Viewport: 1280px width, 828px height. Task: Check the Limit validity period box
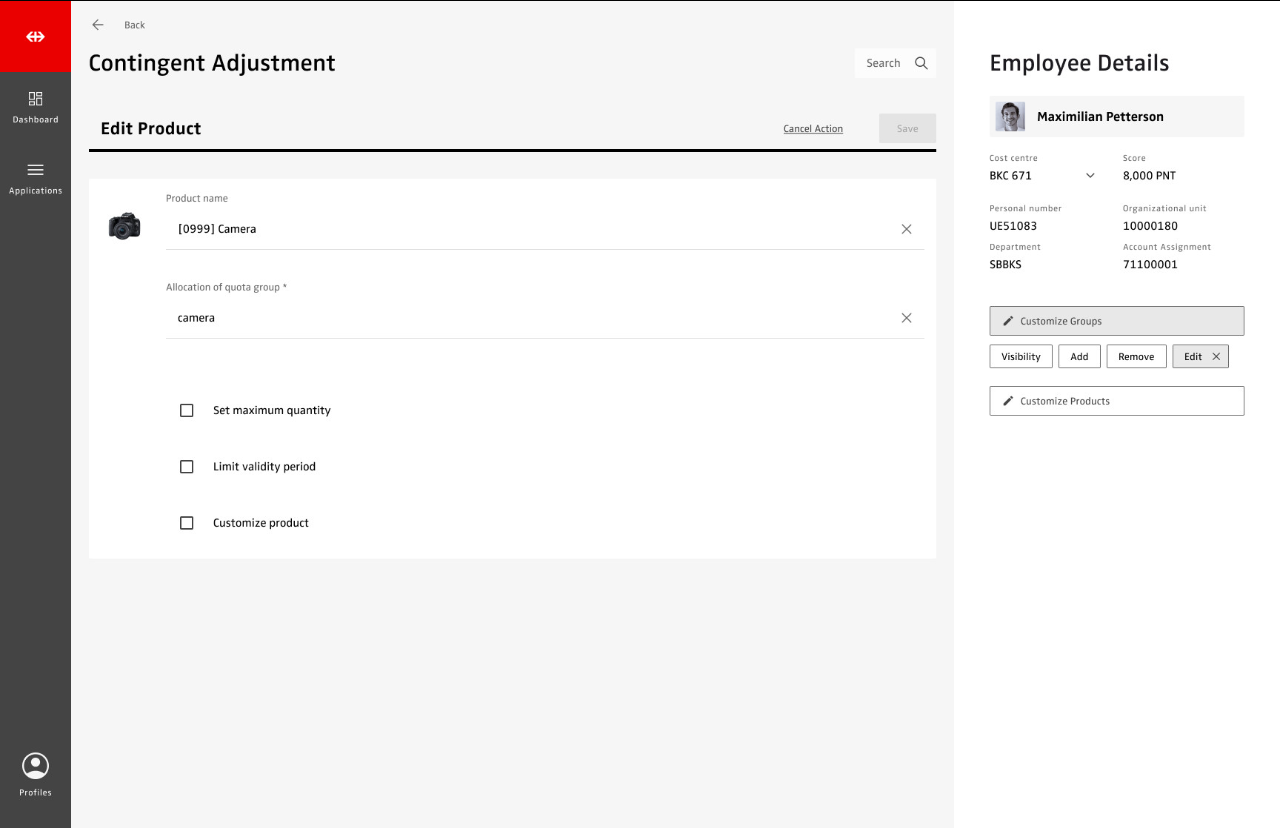coord(187,467)
